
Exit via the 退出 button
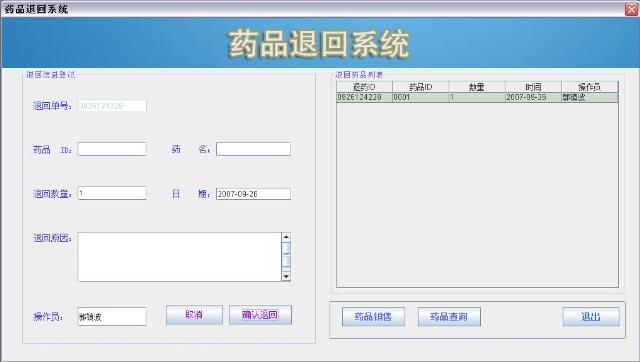(591, 317)
